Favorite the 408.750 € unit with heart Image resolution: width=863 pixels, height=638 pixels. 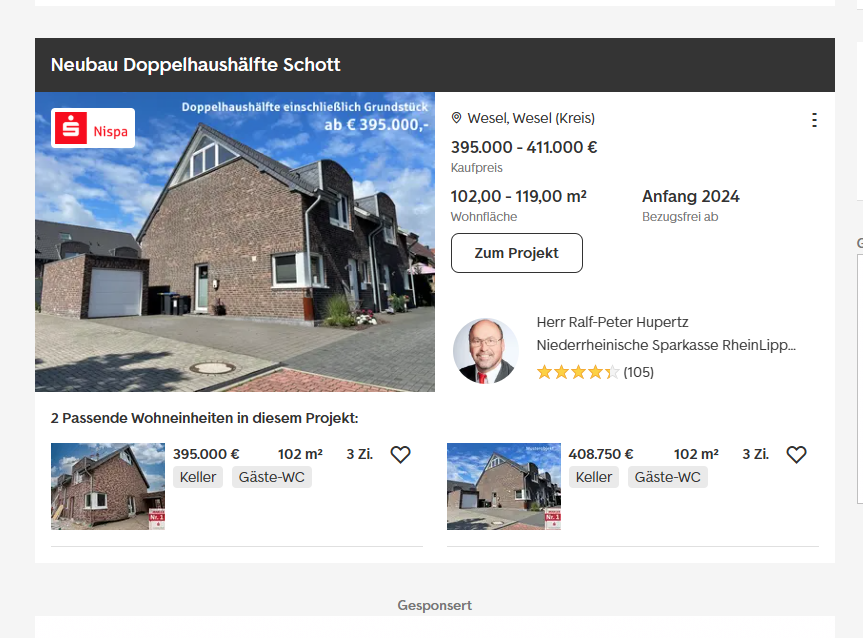(x=796, y=455)
